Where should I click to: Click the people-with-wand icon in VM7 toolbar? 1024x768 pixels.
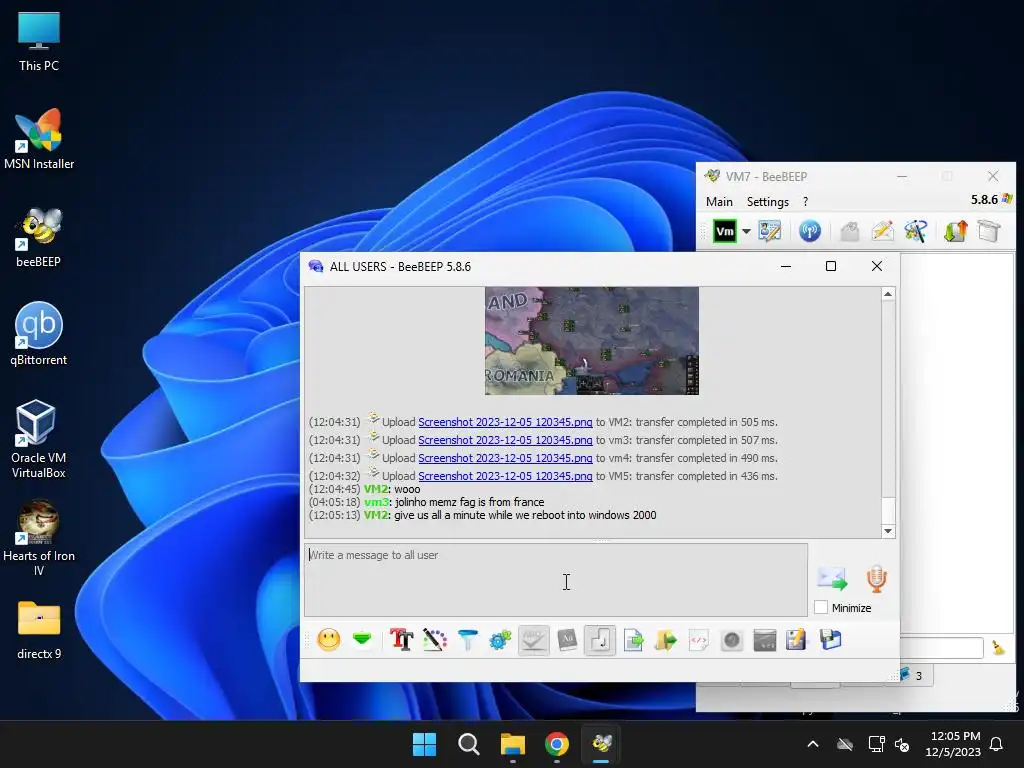pos(916,231)
